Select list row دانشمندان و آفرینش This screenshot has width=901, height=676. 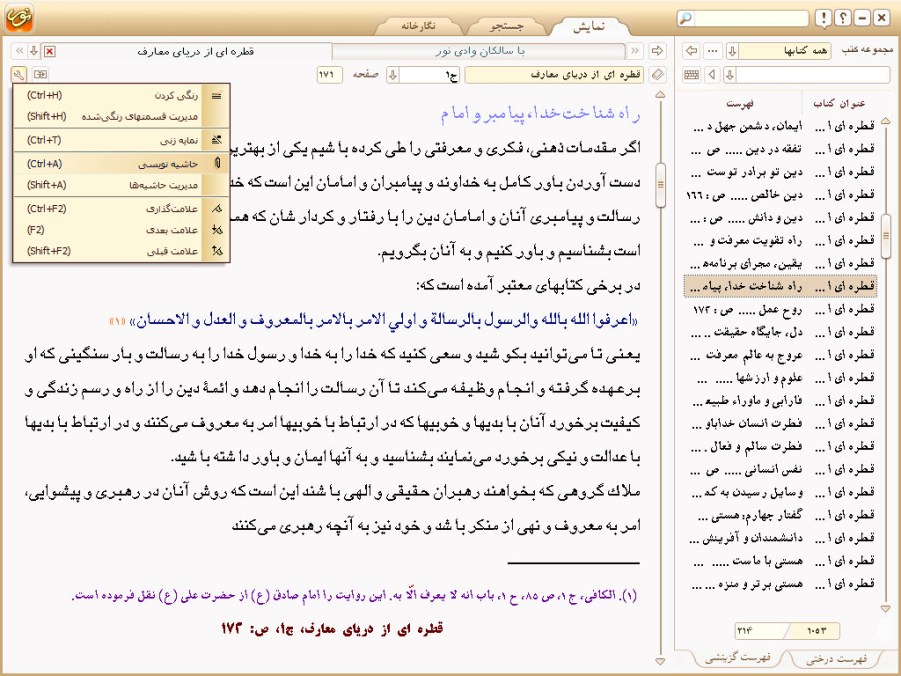780,538
